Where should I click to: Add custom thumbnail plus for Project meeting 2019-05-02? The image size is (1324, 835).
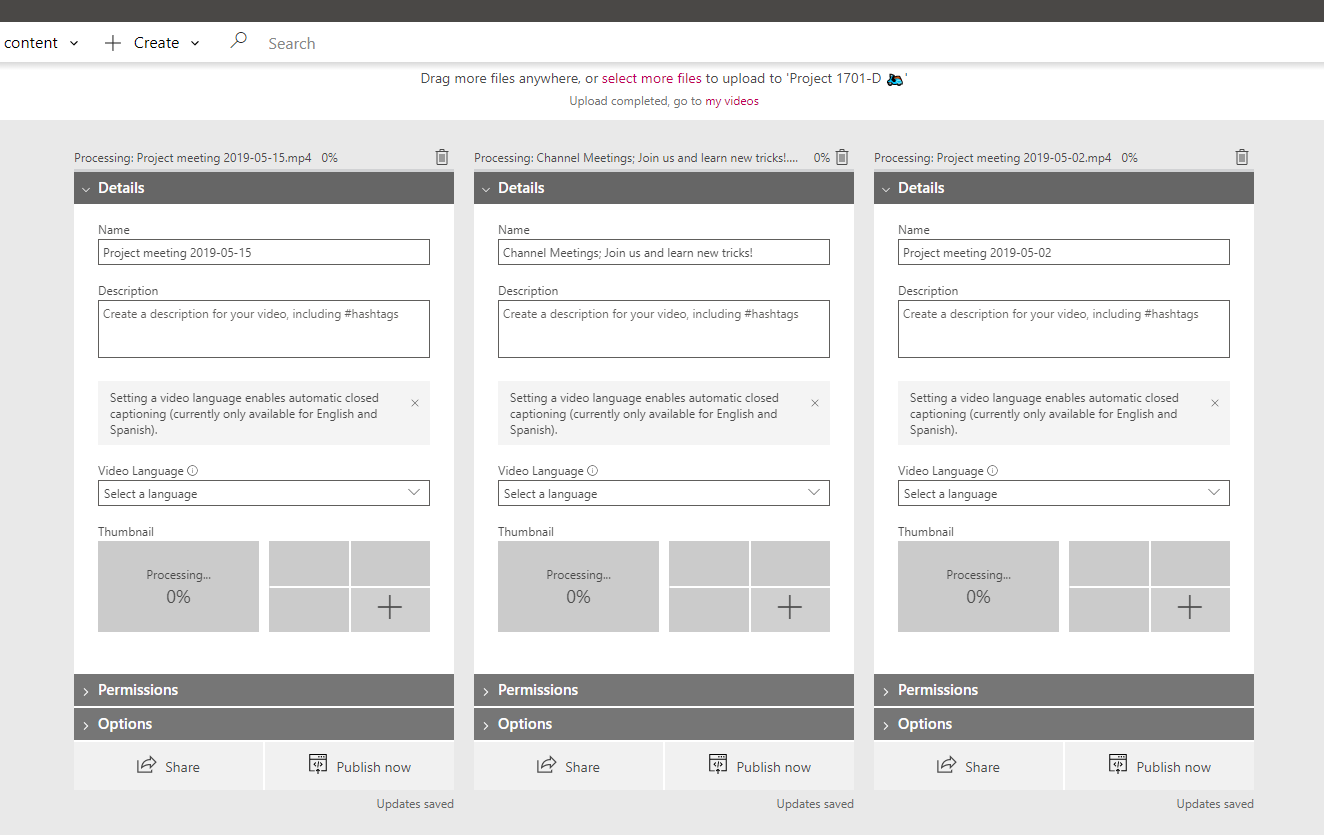(1190, 609)
